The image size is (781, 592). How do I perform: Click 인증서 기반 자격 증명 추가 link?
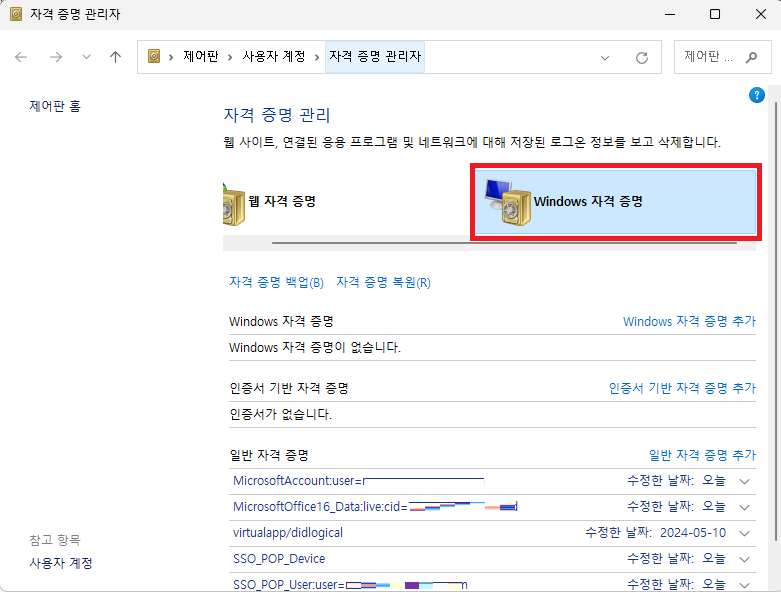pyautogui.click(x=682, y=388)
